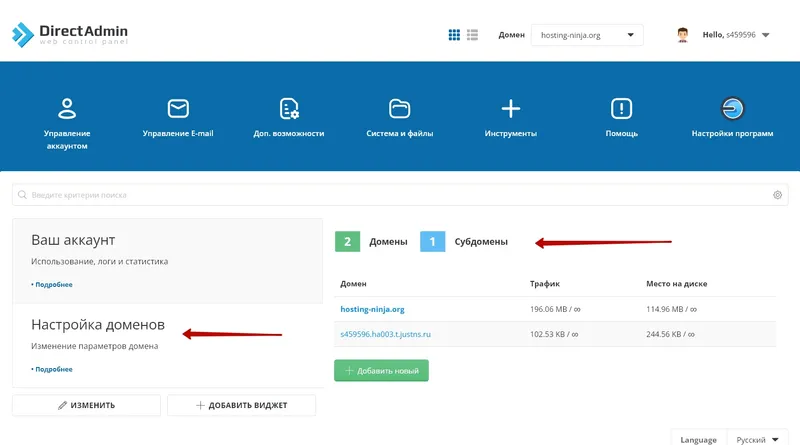Select the Система и файлы menu label
The width and height of the screenshot is (800, 445).
399,133
